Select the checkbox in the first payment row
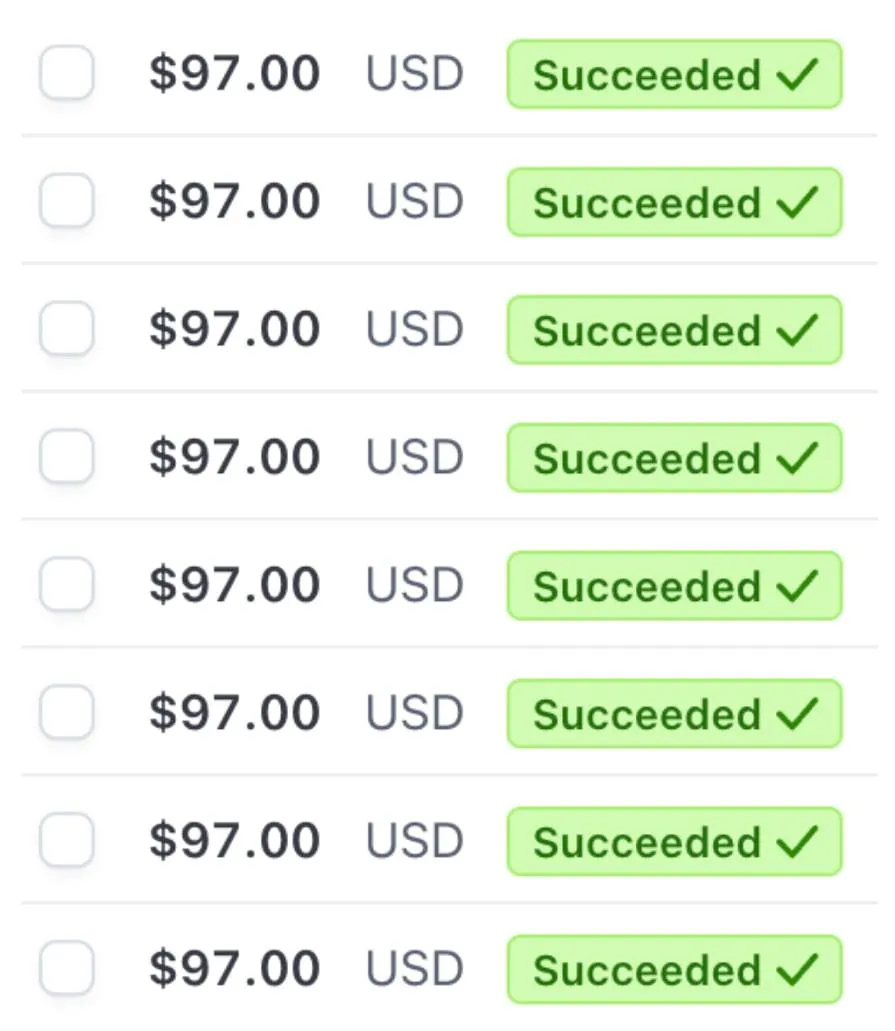 pos(67,73)
